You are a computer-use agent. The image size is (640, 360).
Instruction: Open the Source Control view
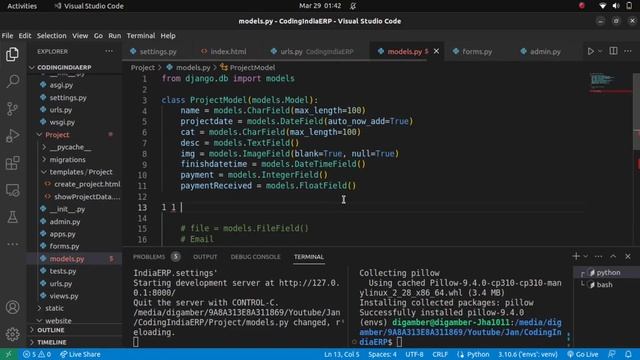[12, 108]
